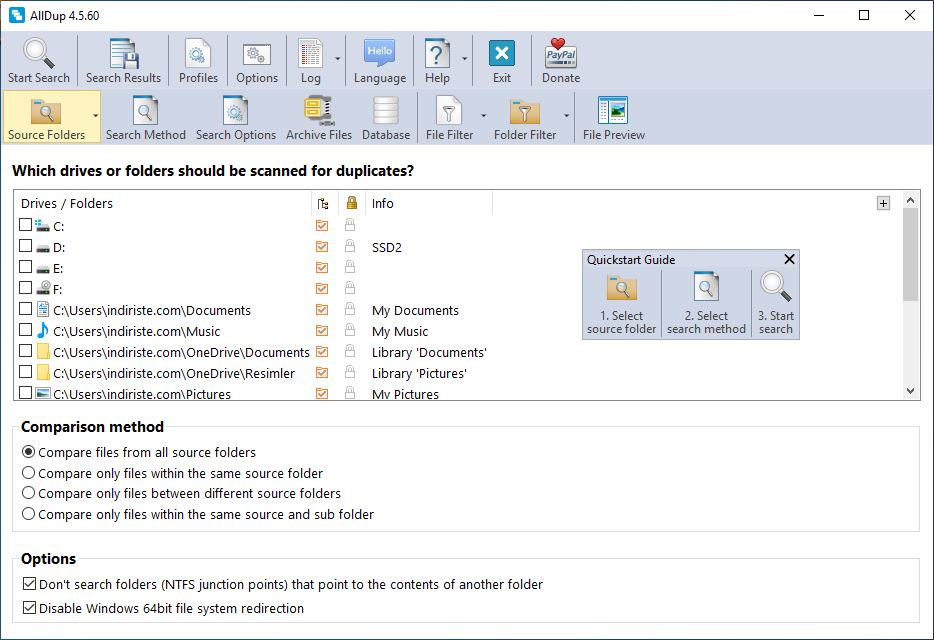
Task: Select the C:\Users\indiriste.com\Documents row text
Action: pyautogui.click(x=152, y=310)
